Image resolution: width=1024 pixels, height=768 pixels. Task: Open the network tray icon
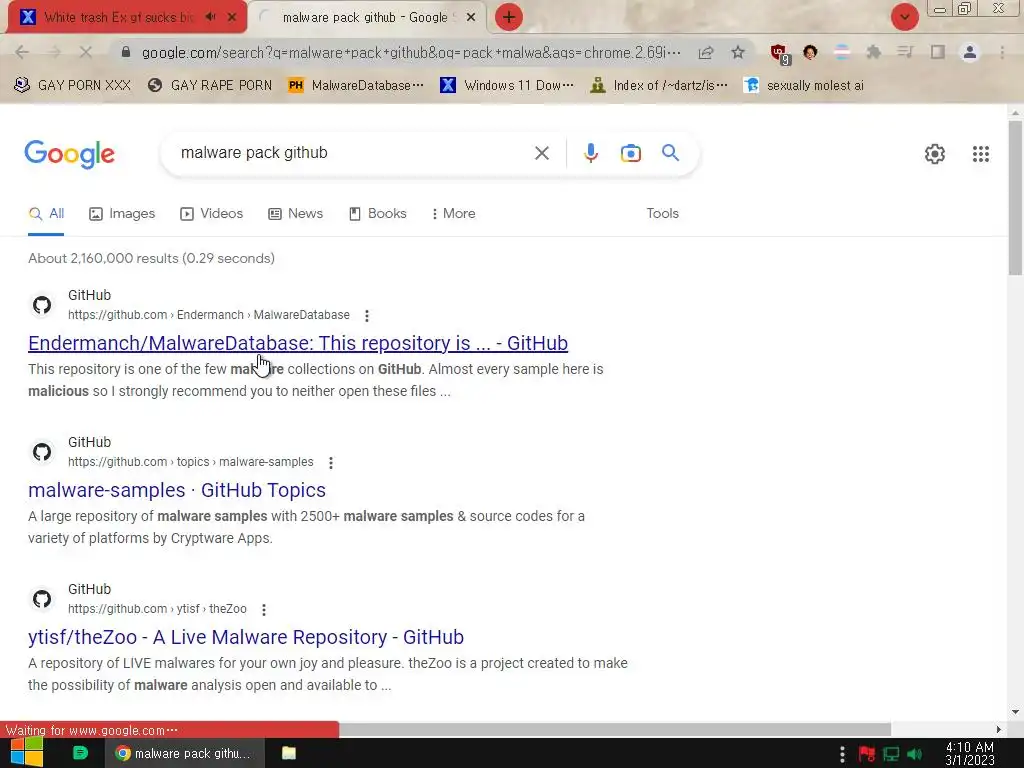point(891,754)
